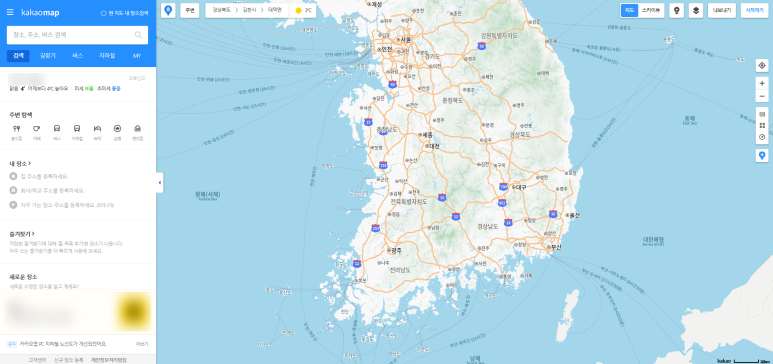773x364 pixels.
Task: Collapse the left side panel arrow
Action: coord(159,182)
